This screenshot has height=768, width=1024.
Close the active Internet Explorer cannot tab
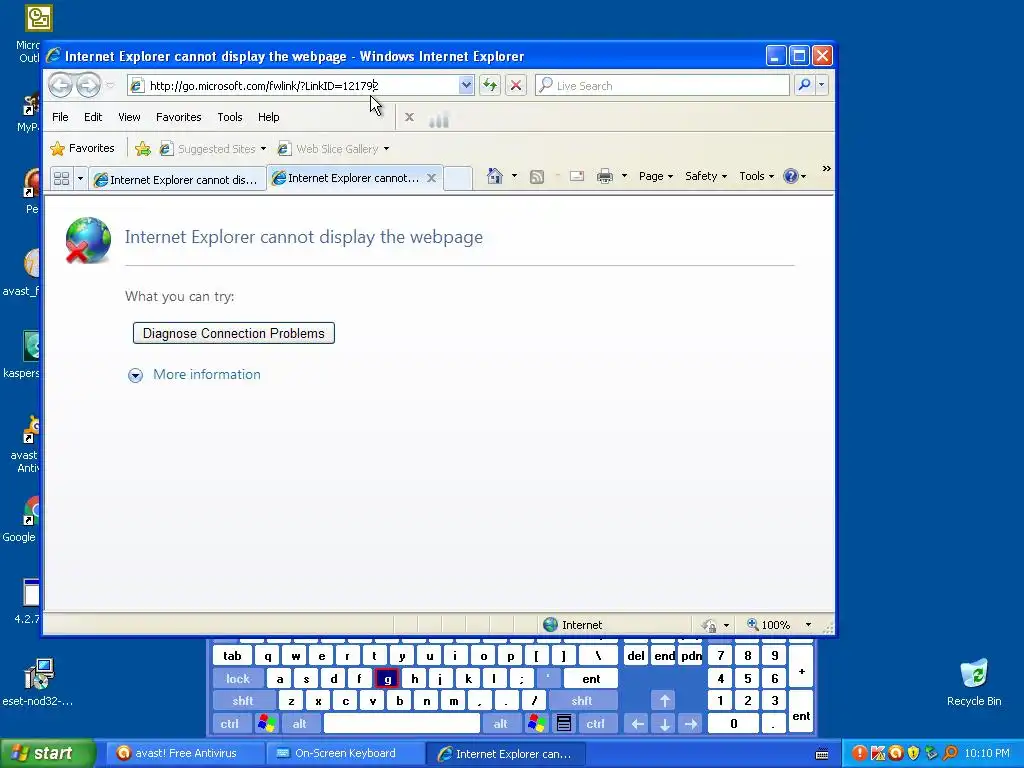pyautogui.click(x=431, y=178)
